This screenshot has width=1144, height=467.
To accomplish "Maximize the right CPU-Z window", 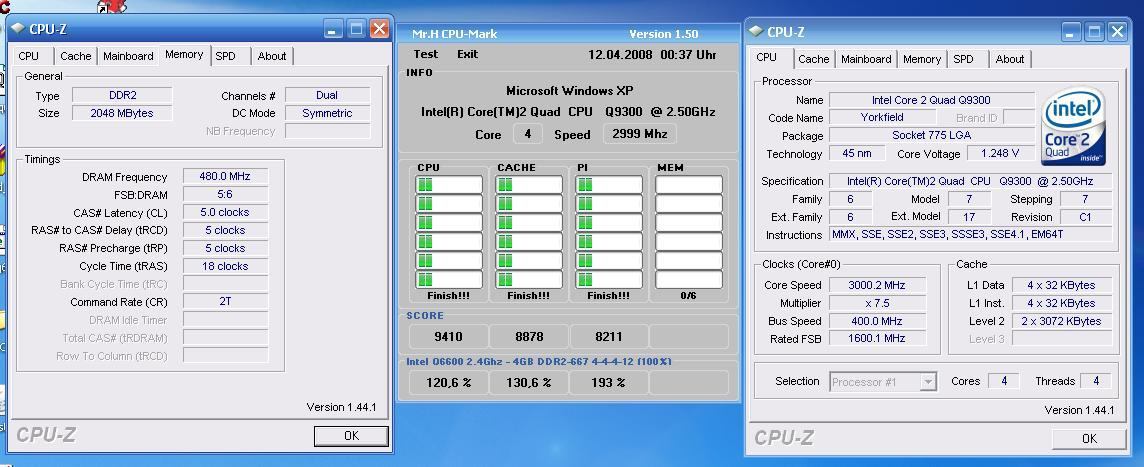I will click(x=1094, y=31).
